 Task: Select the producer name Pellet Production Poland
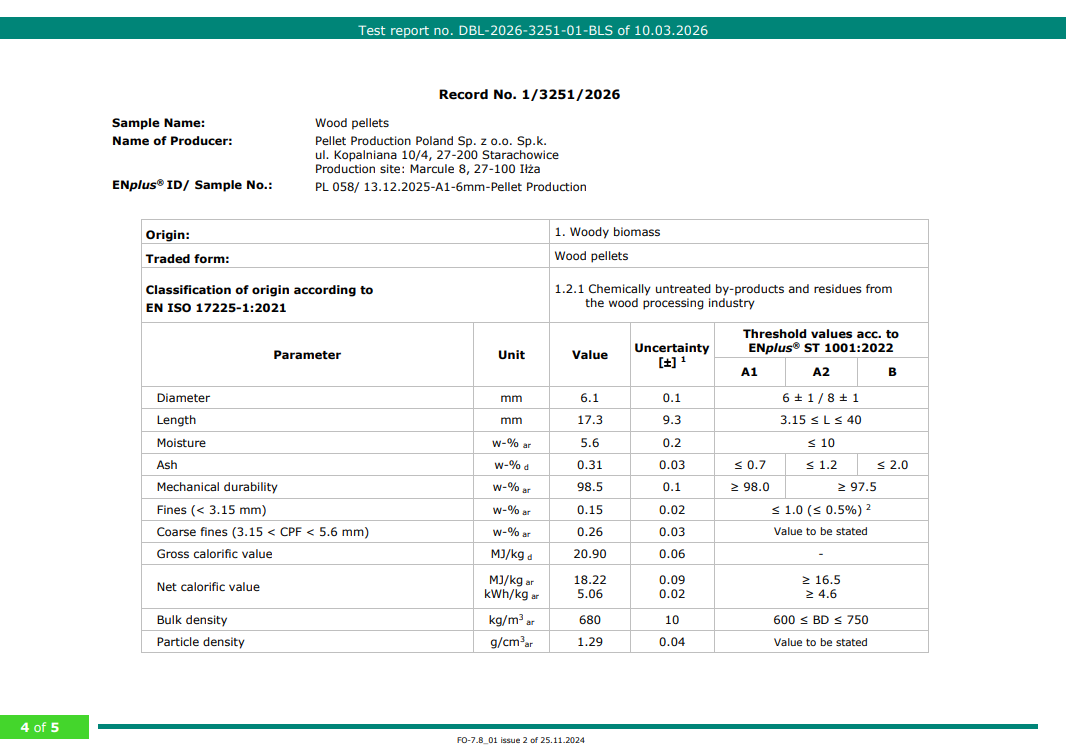[x=430, y=141]
